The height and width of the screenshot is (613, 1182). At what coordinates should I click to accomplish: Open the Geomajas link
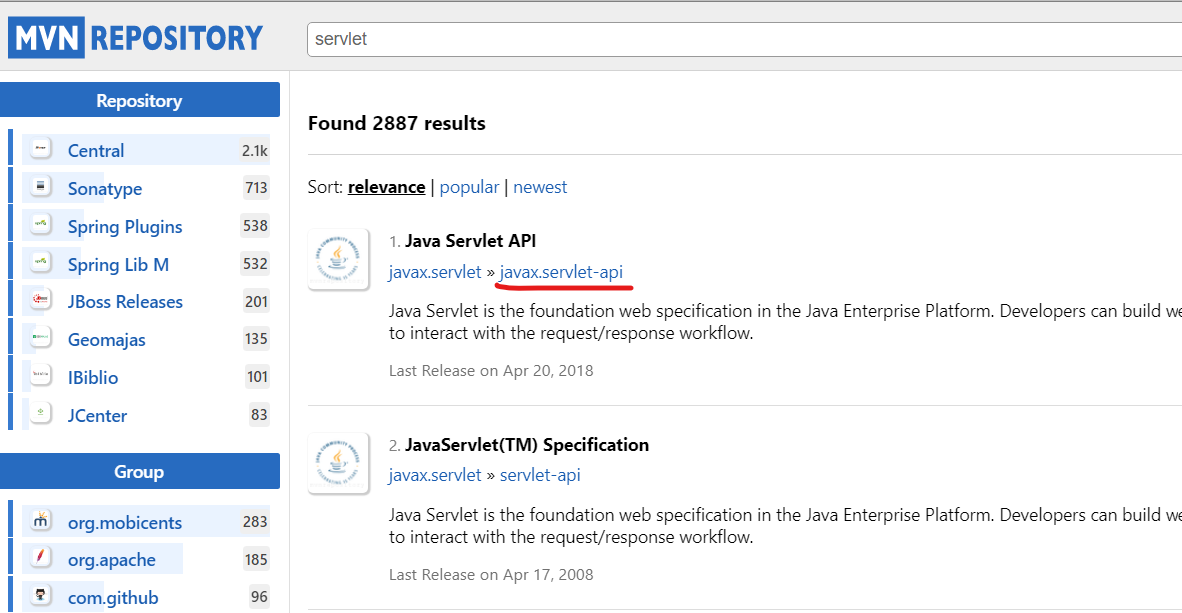(x=106, y=340)
